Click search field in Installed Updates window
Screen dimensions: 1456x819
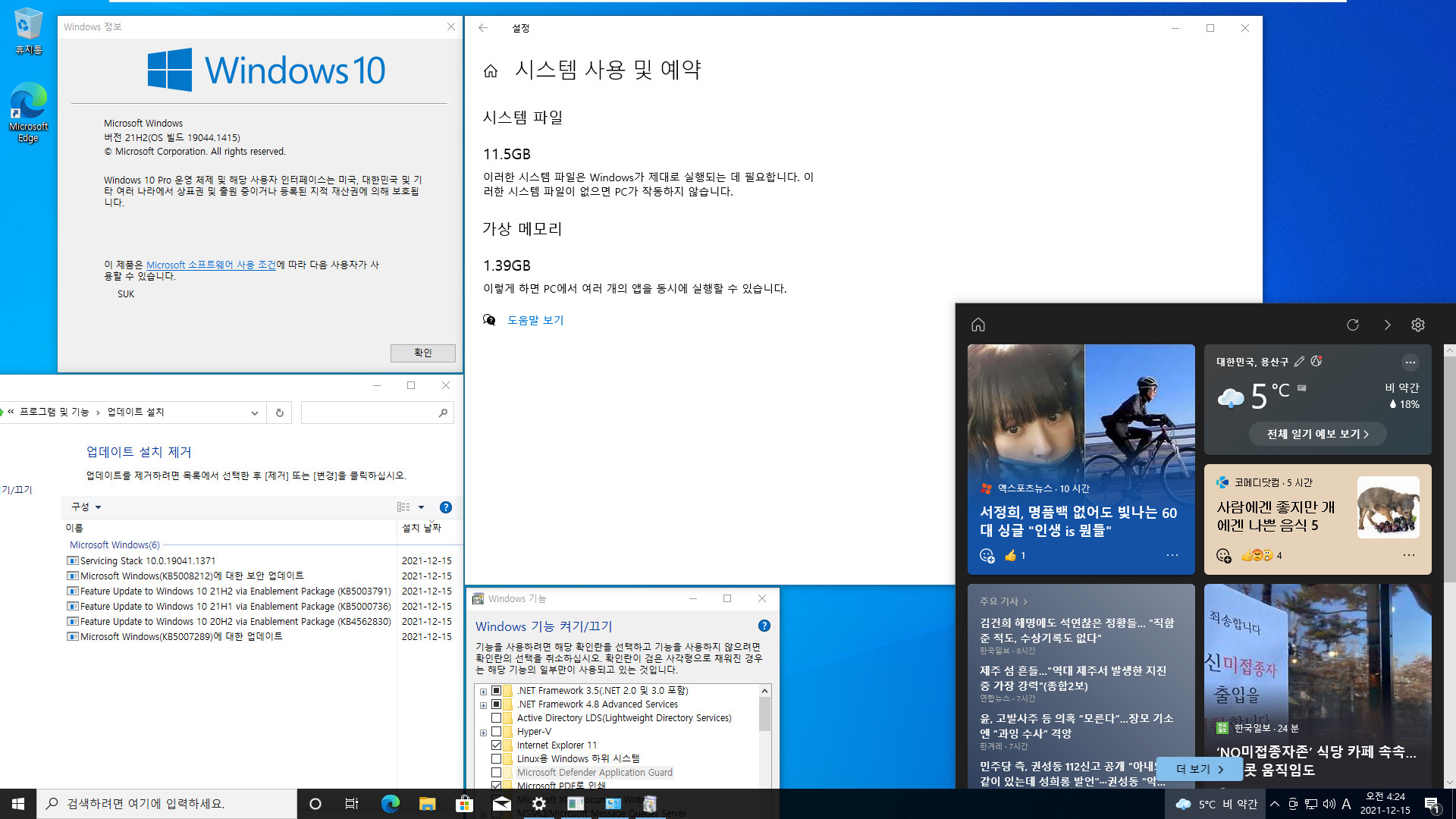point(378,413)
